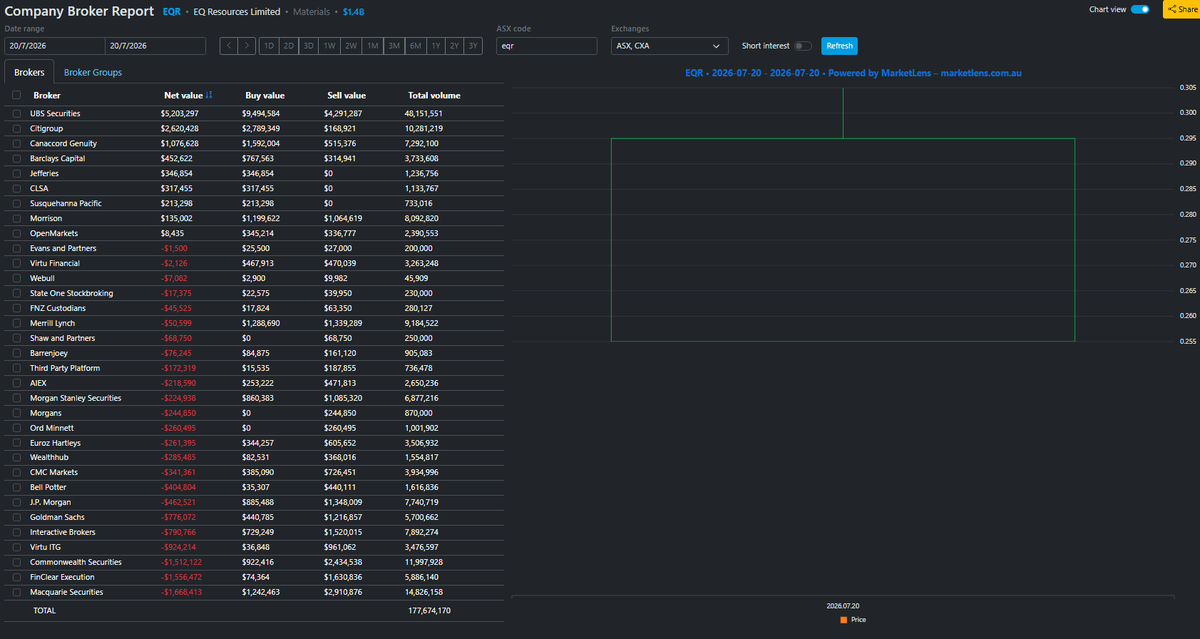Select the Barrenjoey broker name
Image resolution: width=1200 pixels, height=639 pixels.
pos(49,353)
